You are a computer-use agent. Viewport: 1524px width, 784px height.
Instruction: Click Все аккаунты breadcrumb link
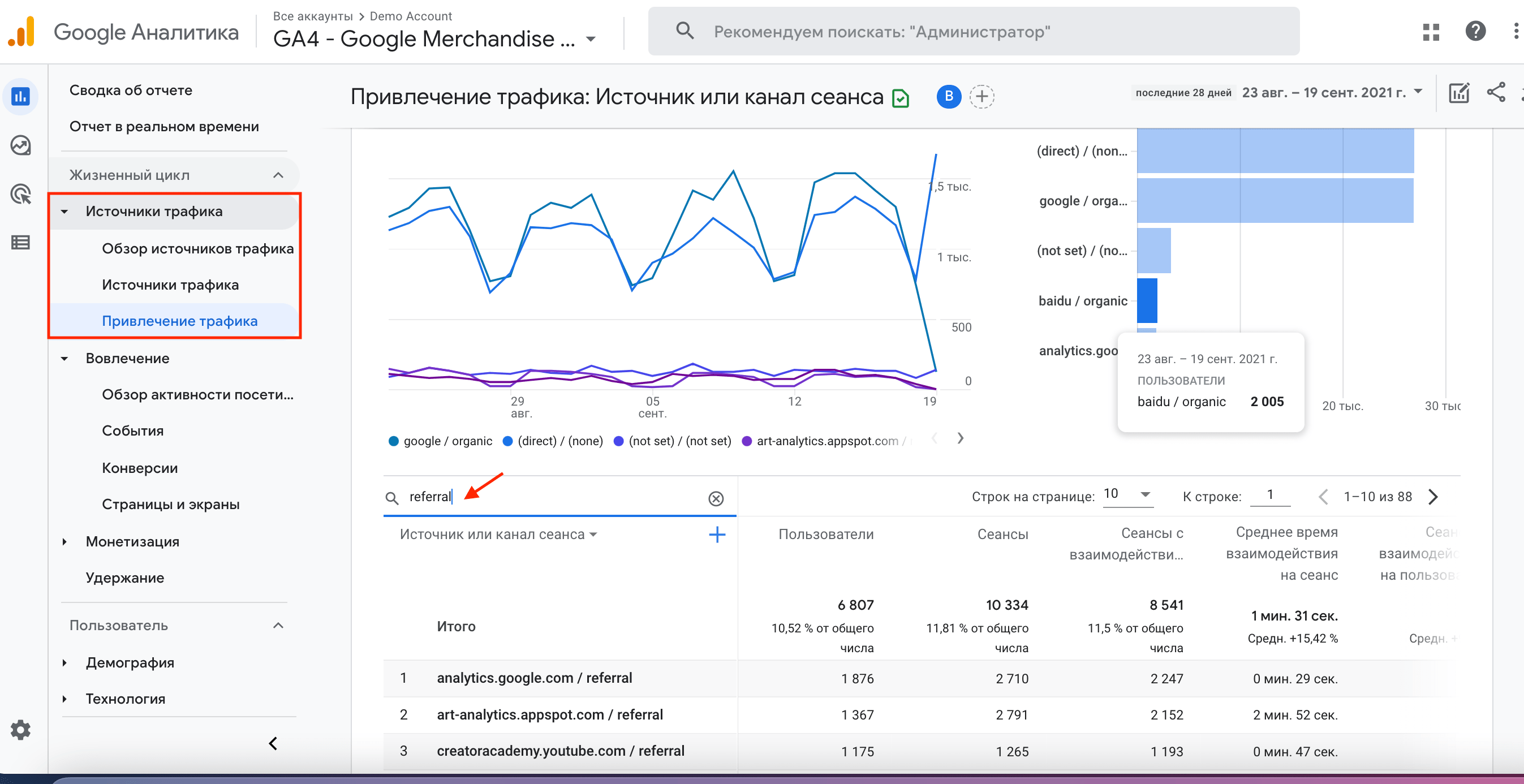(312, 16)
